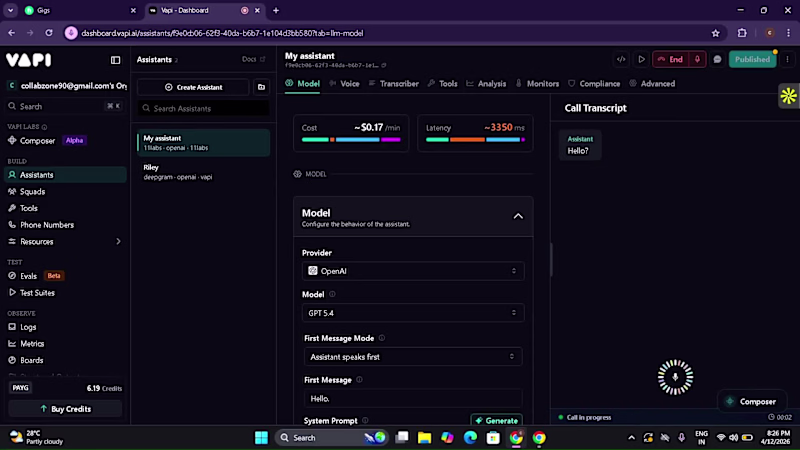
Task: Open Boards
Action: pyautogui.click(x=65, y=360)
